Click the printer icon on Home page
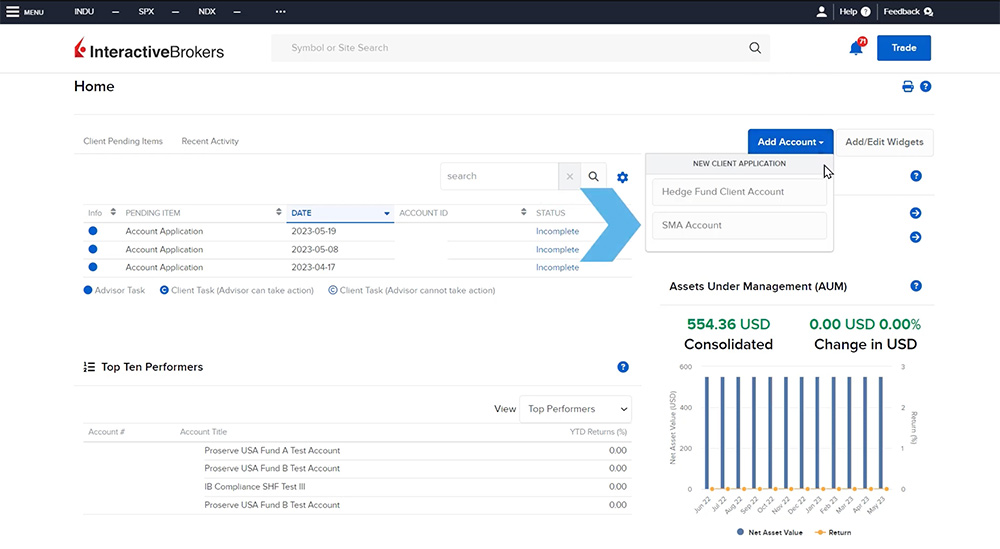The width and height of the screenshot is (1000, 549). pos(908,87)
